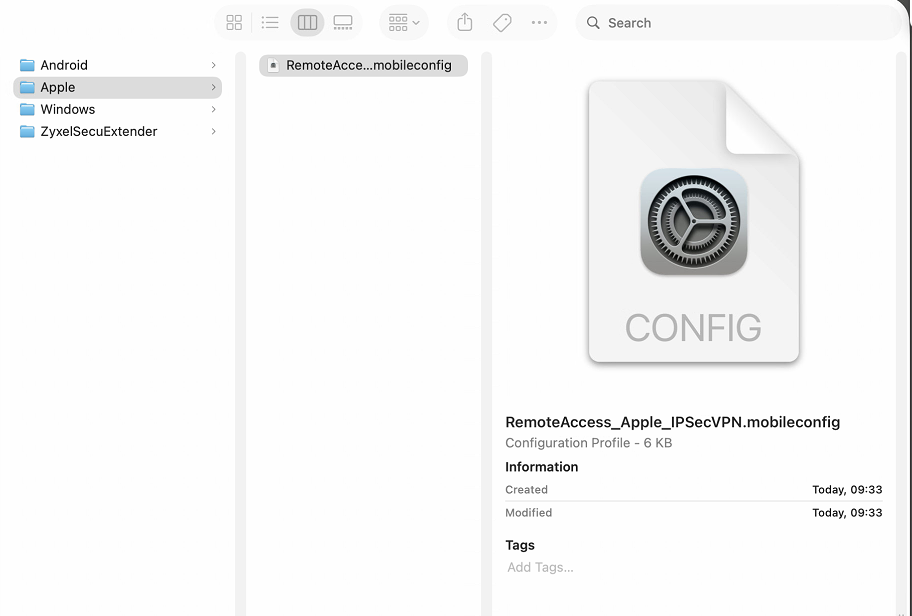Expand the Windows folder chevron
The height and width of the screenshot is (616, 912).
tap(214, 109)
